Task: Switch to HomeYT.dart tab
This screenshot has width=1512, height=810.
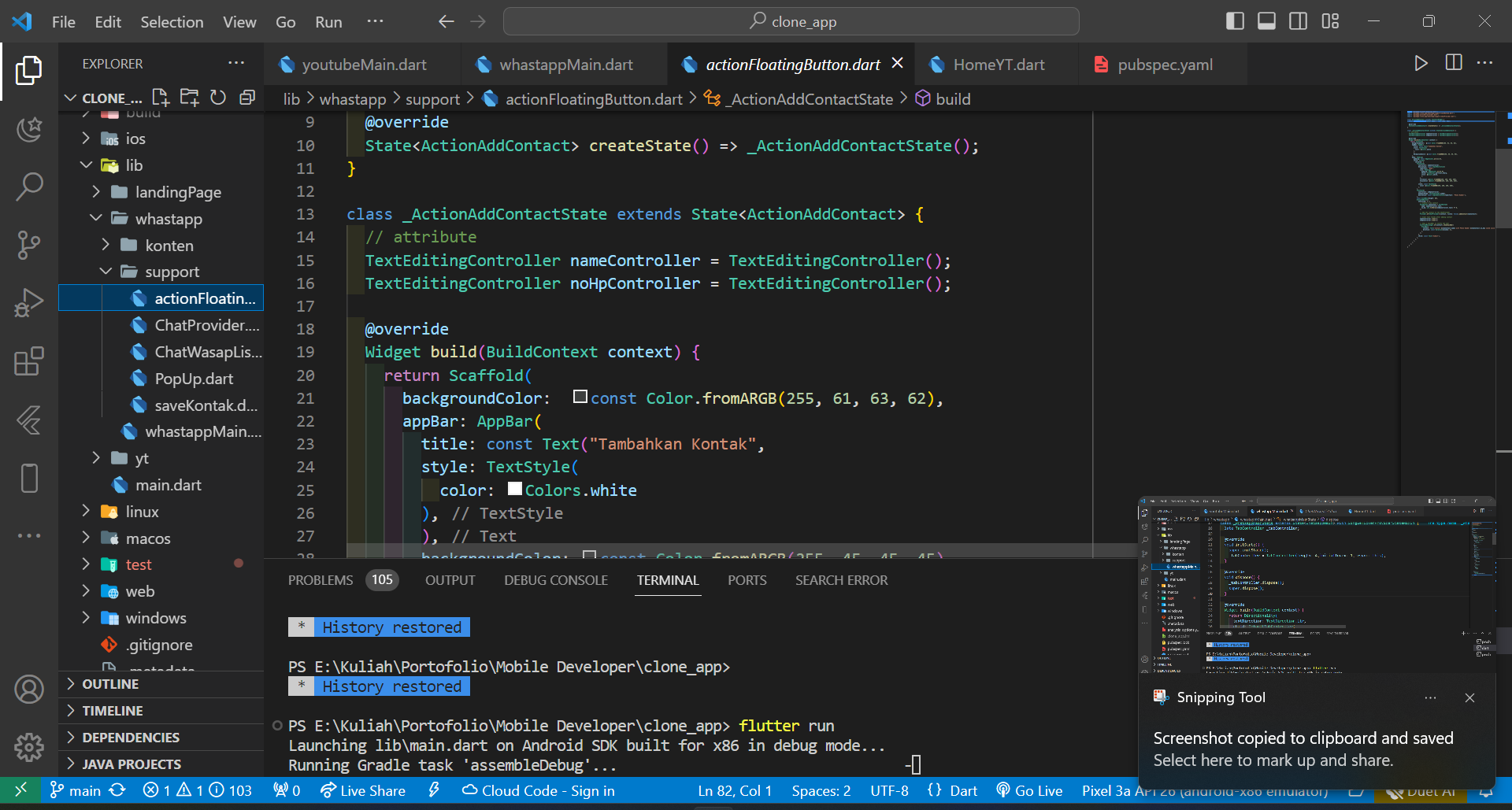Action: [999, 65]
